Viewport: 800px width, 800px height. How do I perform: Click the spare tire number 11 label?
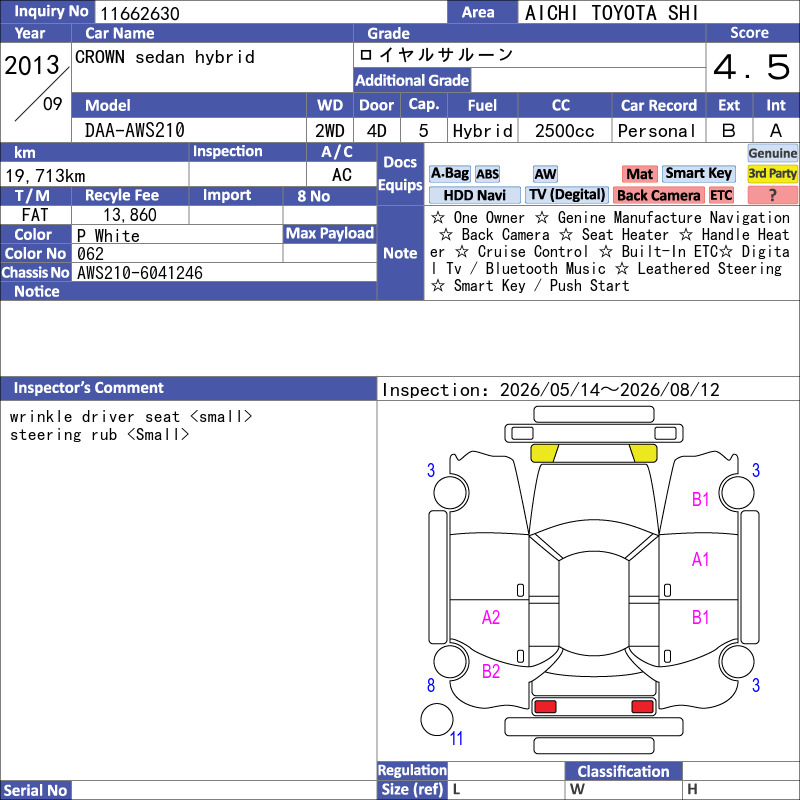point(456,738)
